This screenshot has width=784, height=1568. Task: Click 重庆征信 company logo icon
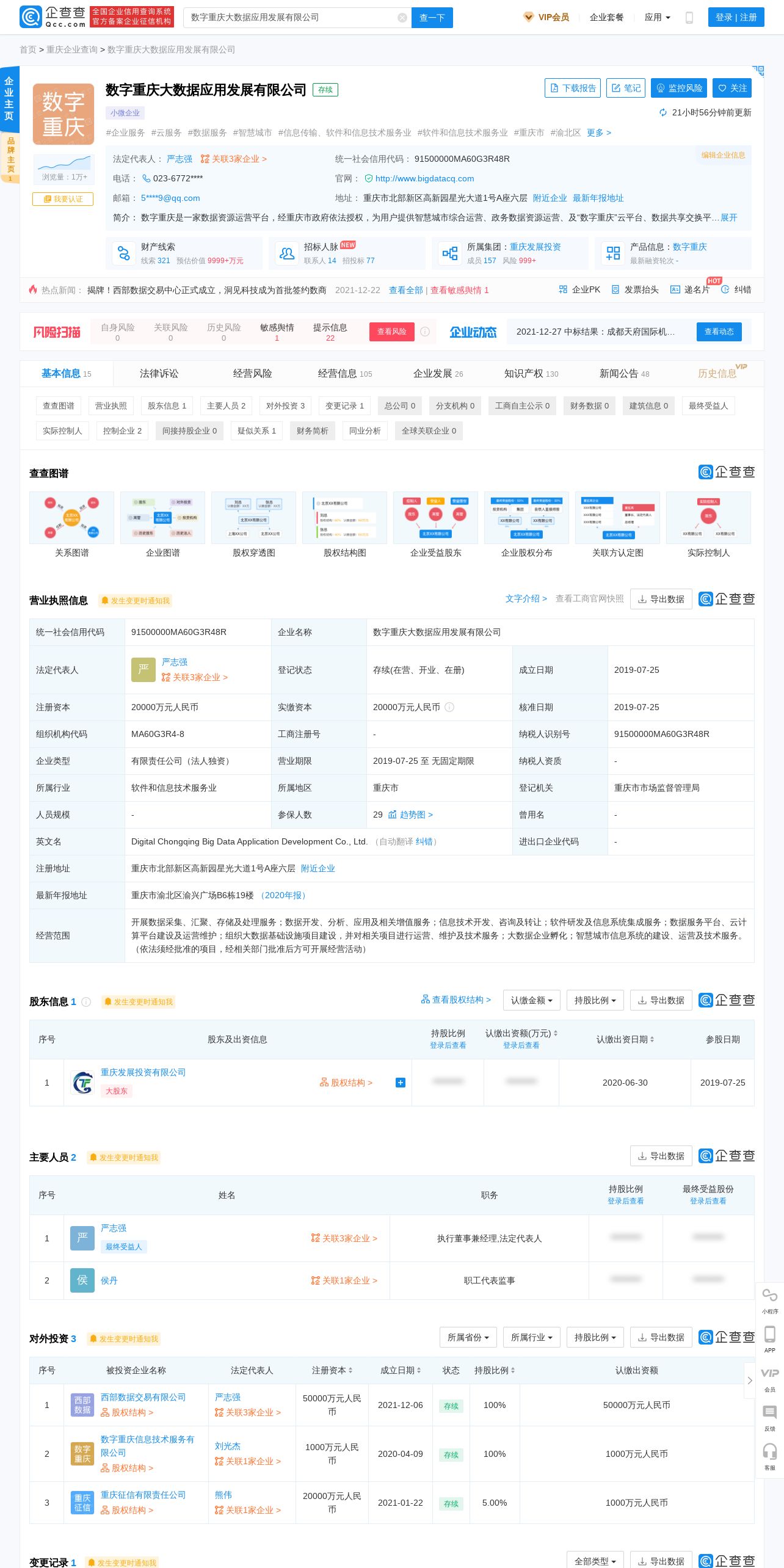(x=82, y=1503)
